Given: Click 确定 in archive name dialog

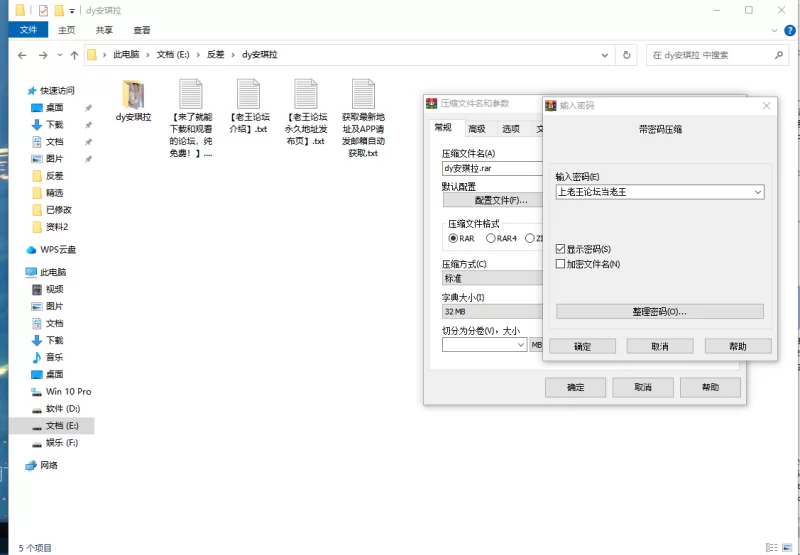Looking at the screenshot, I should point(576,388).
